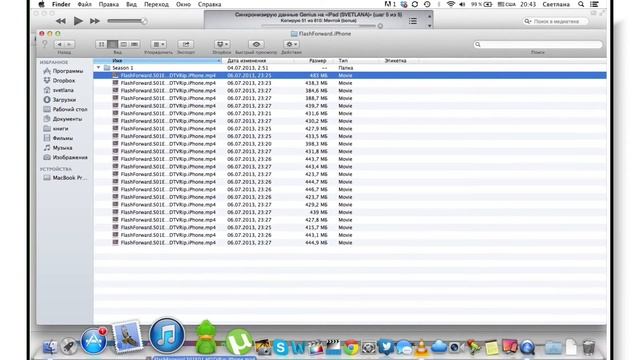Open the iTunes Up Next list icon
The width and height of the screenshot is (640, 360).
(413, 21)
